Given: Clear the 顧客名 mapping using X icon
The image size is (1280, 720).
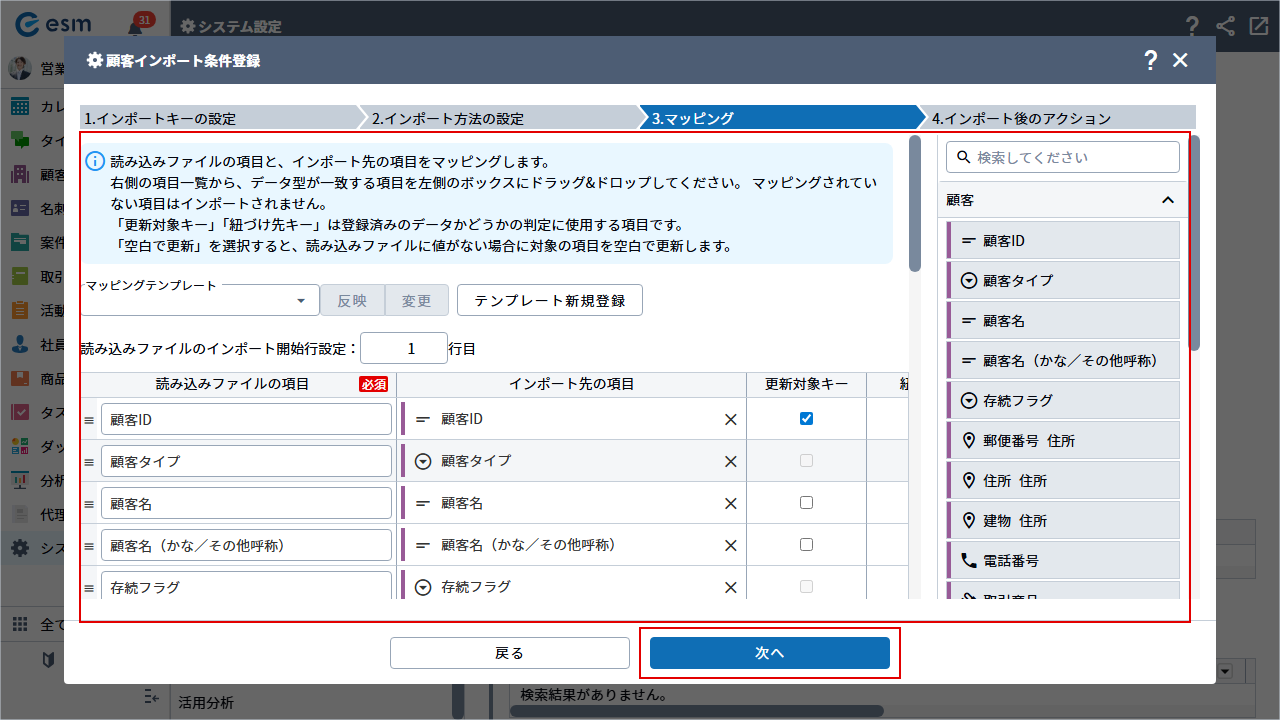Looking at the screenshot, I should [730, 504].
